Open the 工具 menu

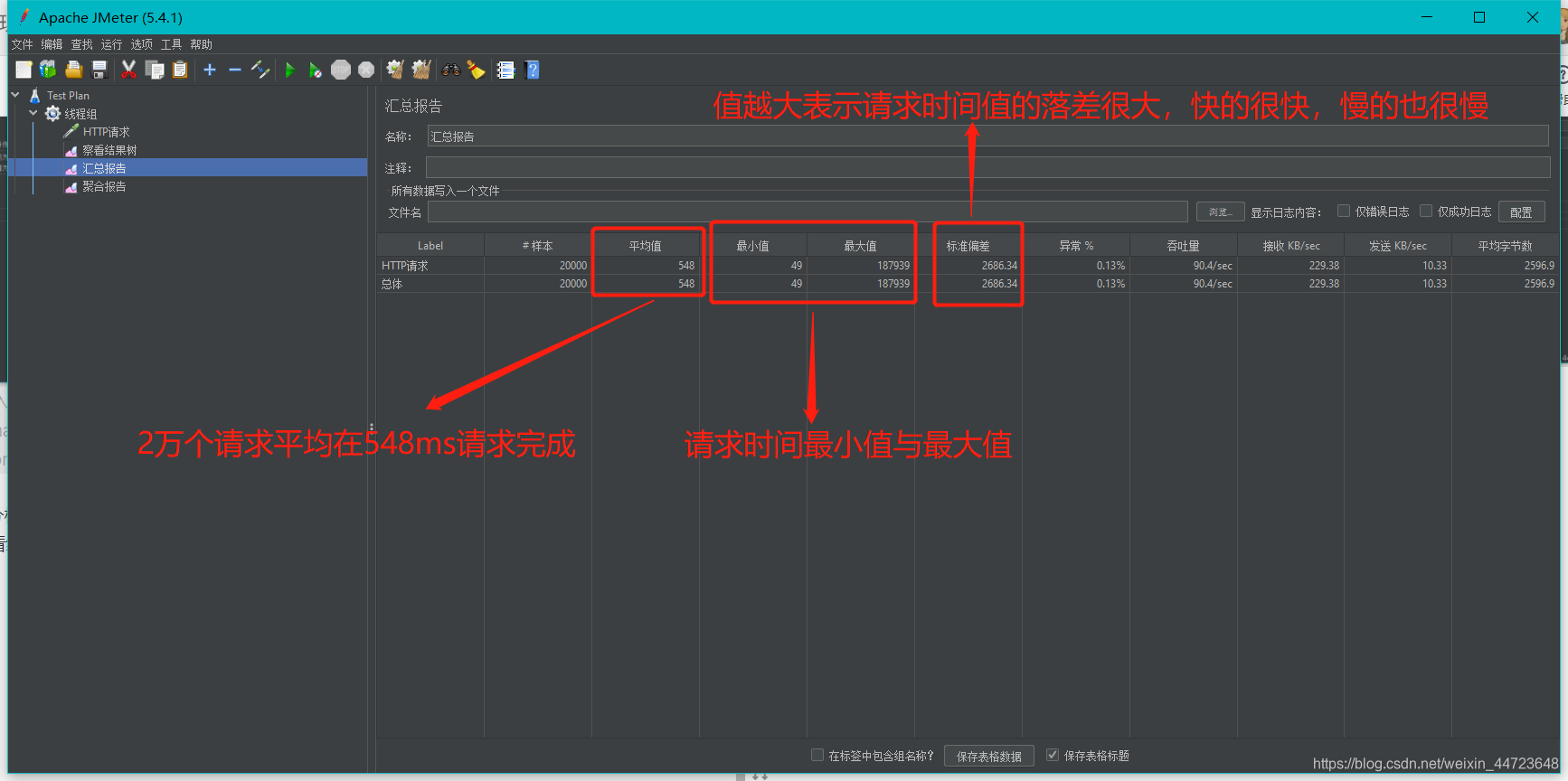171,44
